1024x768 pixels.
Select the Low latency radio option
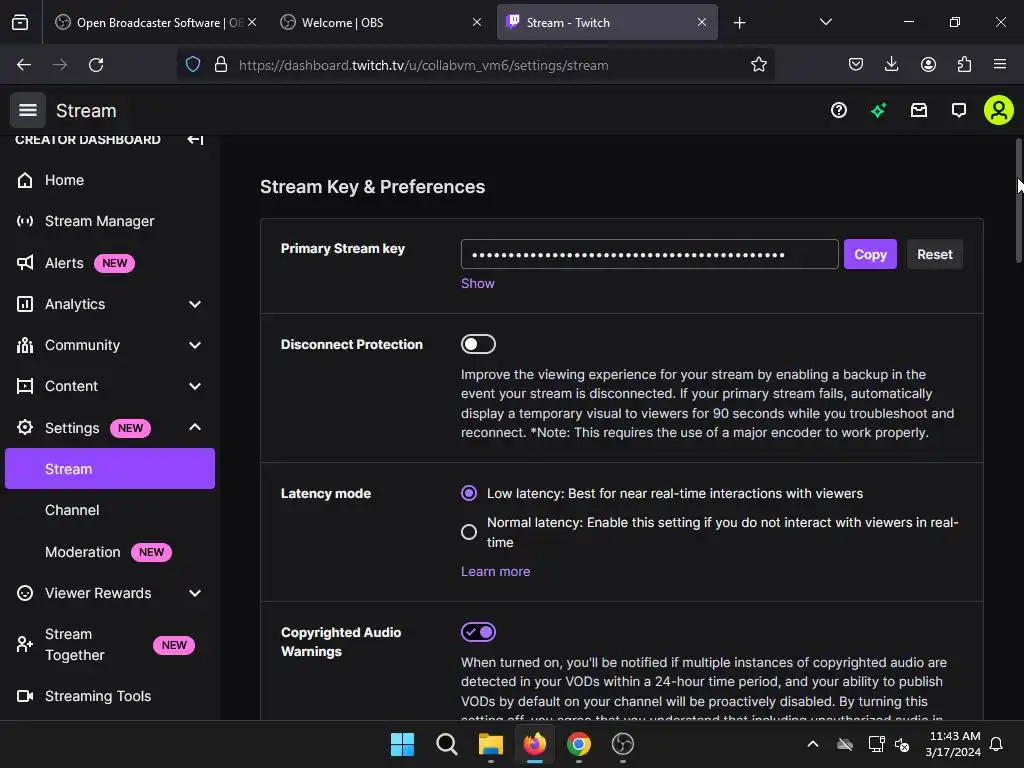pos(469,493)
